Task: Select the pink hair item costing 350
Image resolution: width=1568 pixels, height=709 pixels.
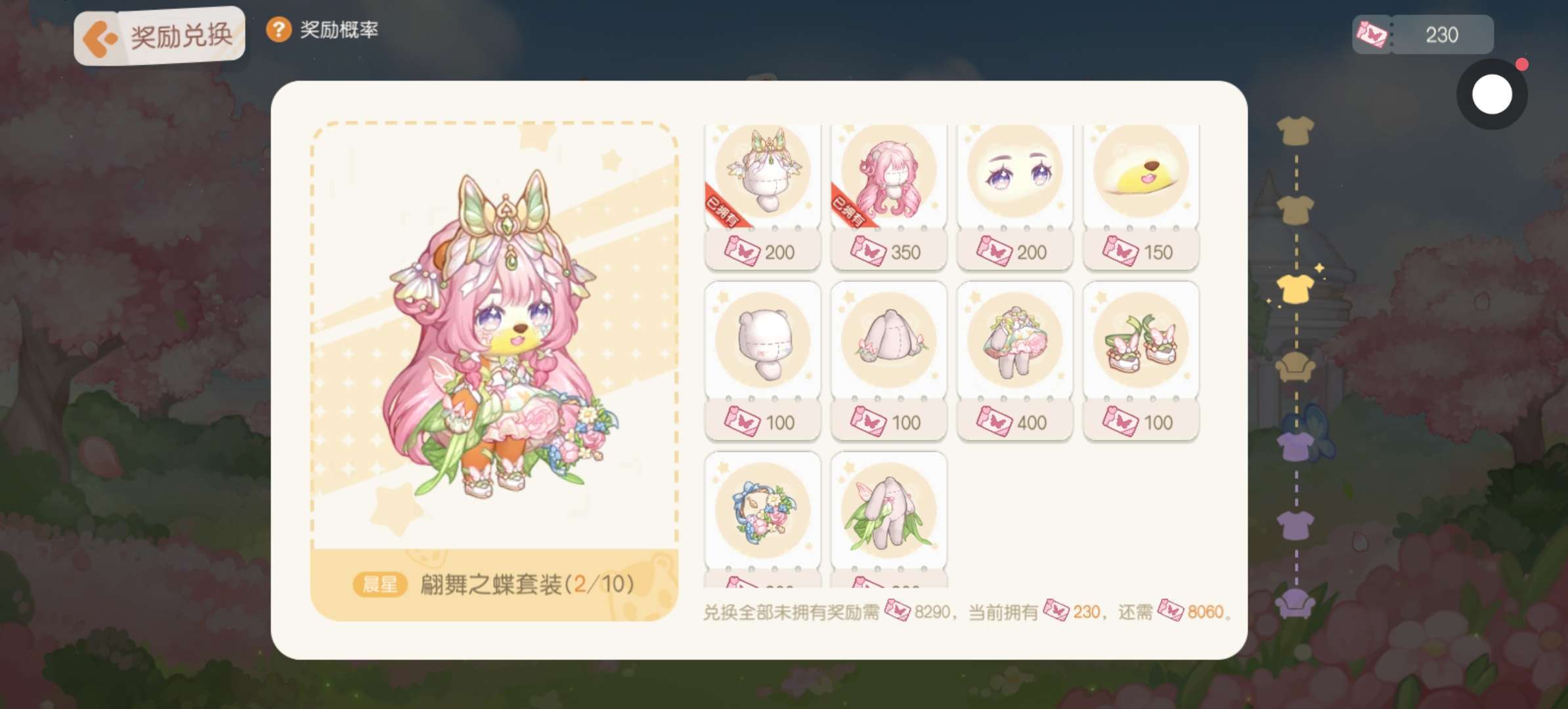Action: point(888,196)
